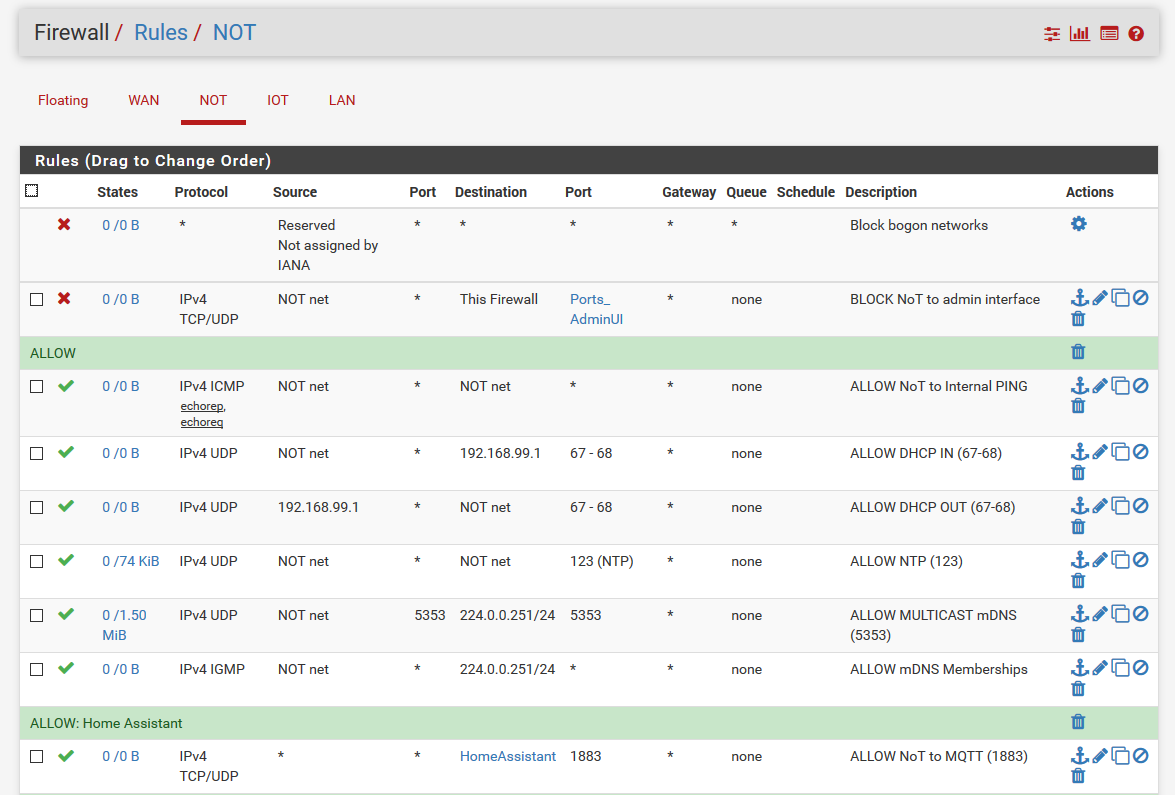Click the related settings sliders icon
The height and width of the screenshot is (795, 1175).
click(1051, 33)
